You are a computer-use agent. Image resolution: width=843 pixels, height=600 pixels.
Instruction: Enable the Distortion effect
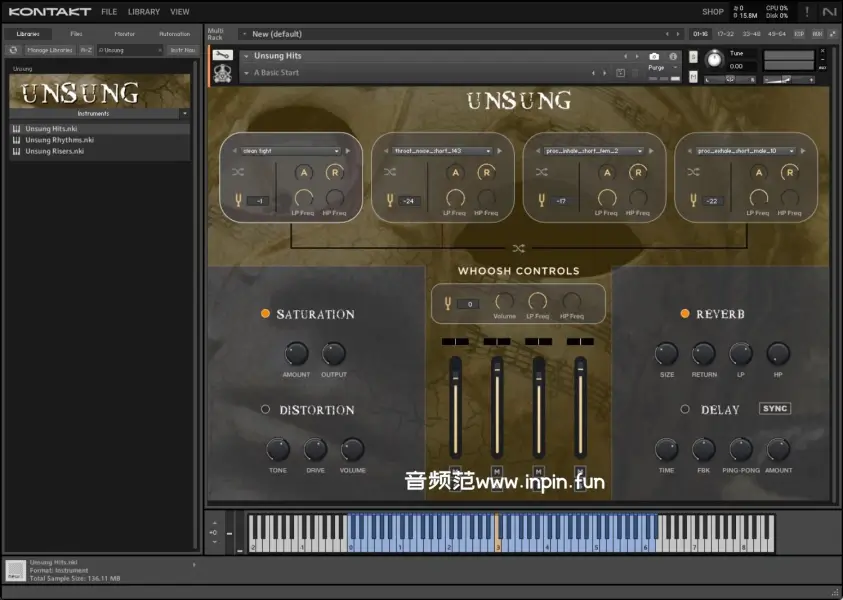265,410
